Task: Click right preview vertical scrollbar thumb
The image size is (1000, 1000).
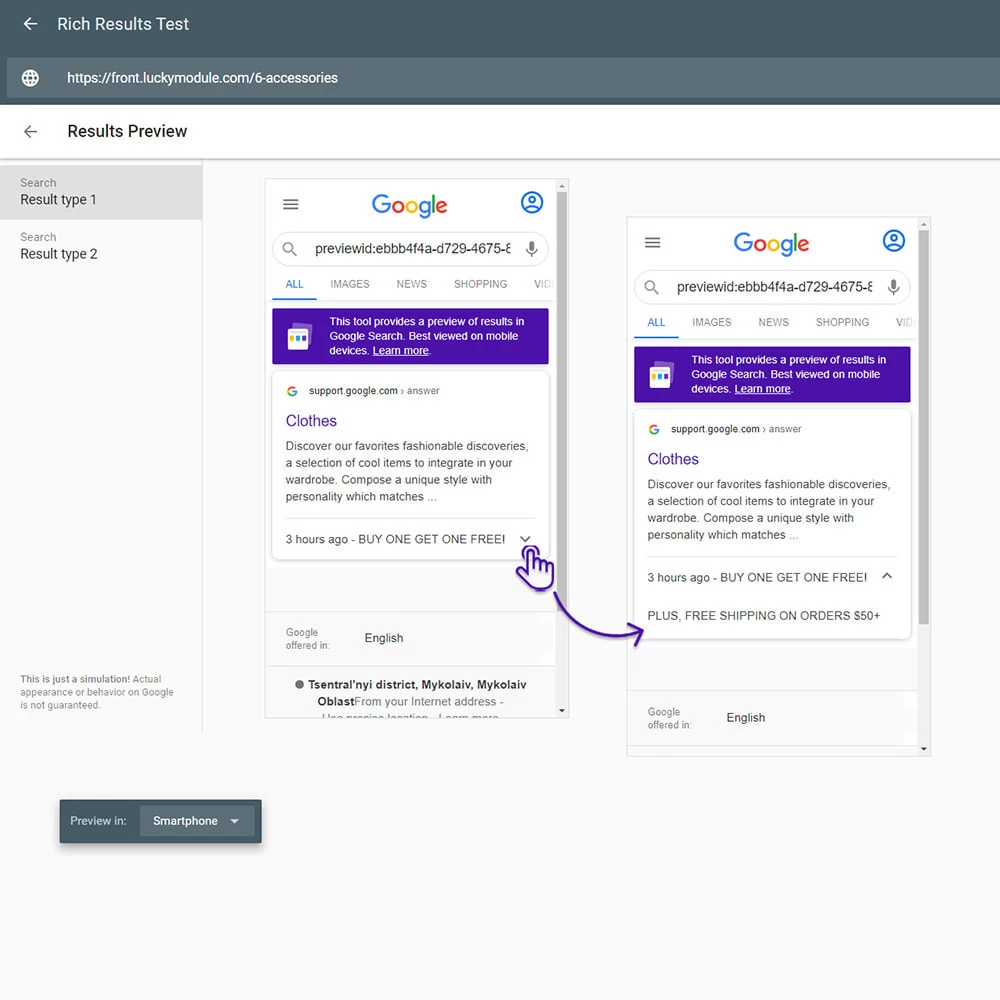Action: click(x=923, y=427)
